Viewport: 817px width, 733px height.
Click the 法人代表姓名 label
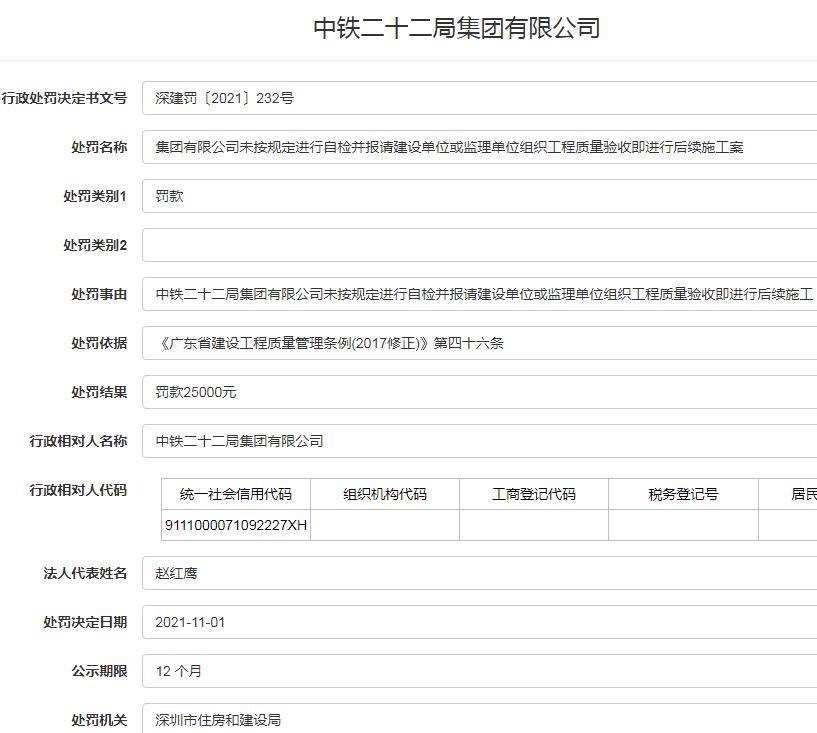click(x=85, y=573)
